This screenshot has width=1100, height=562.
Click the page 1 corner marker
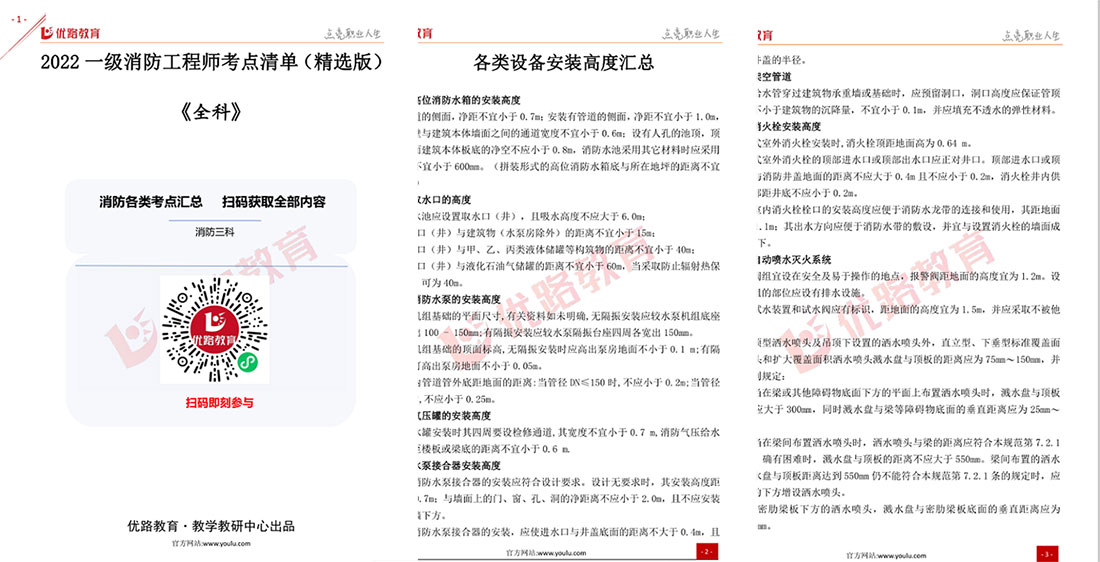21,18
